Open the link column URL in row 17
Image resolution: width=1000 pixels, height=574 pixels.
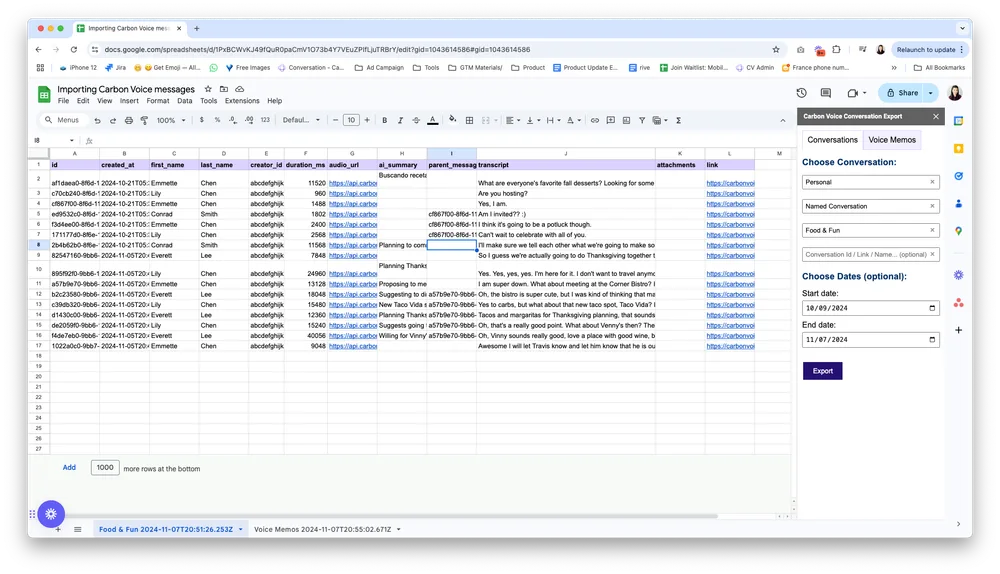[730, 346]
